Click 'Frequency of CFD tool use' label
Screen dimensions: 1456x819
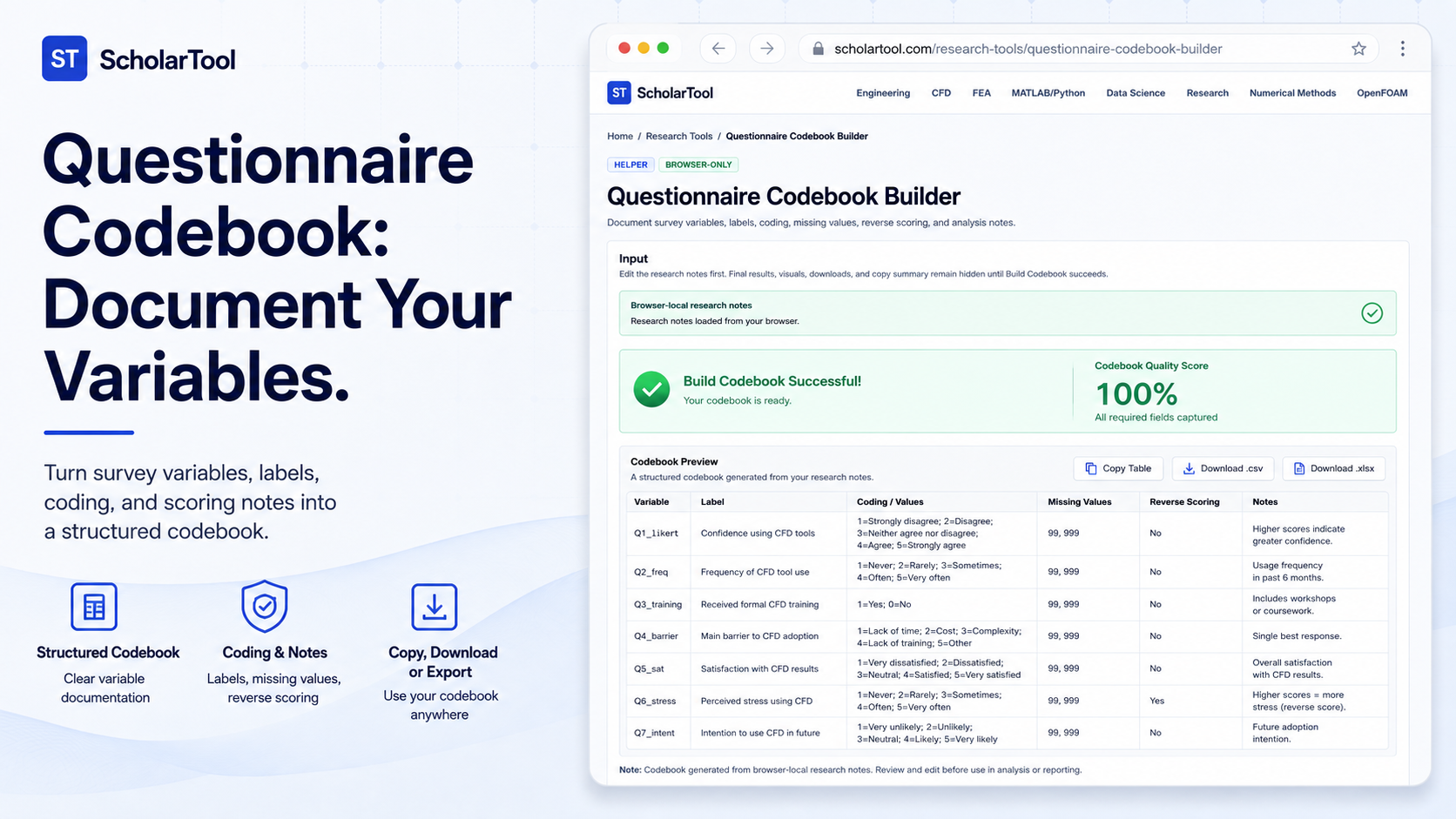point(755,572)
